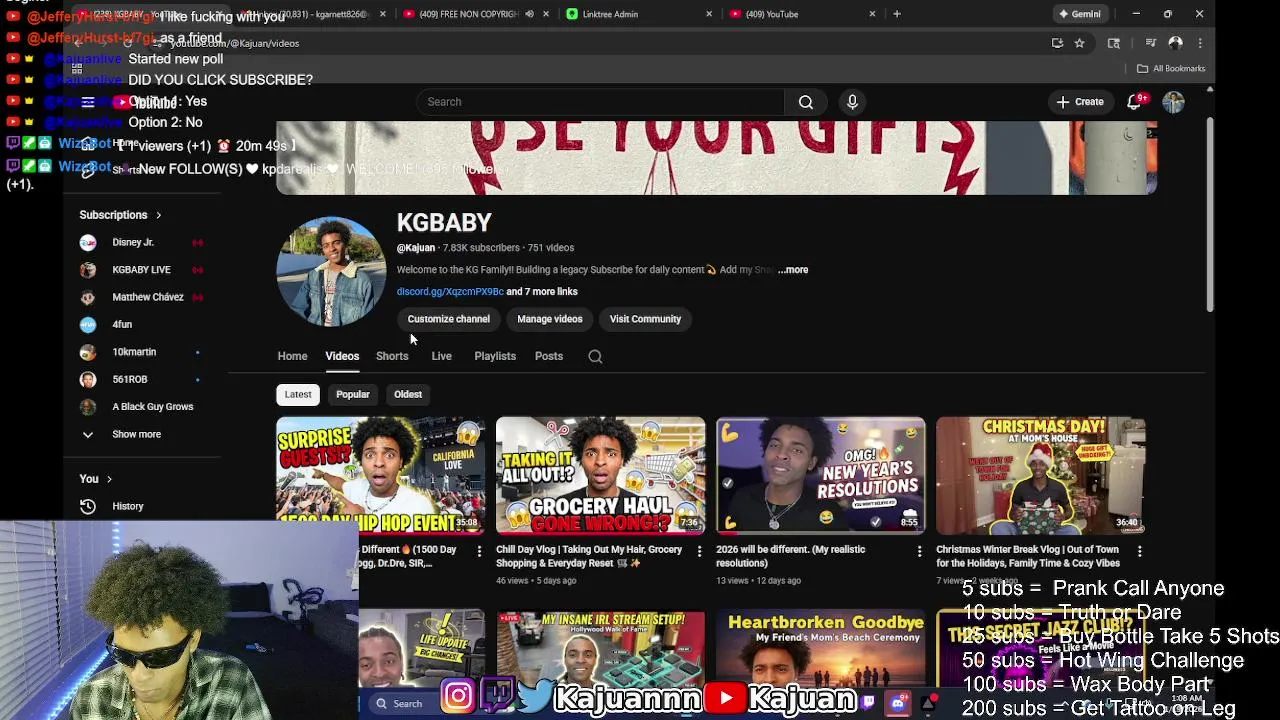Open a new browser tab

pyautogui.click(x=897, y=14)
